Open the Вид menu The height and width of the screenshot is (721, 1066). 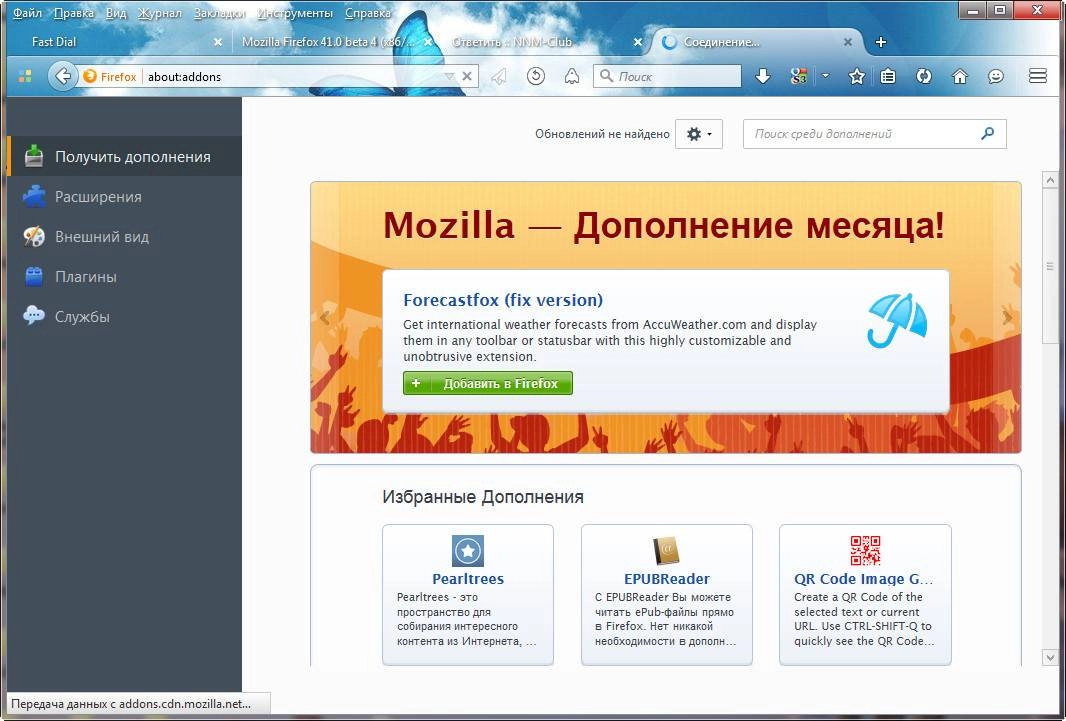116,13
